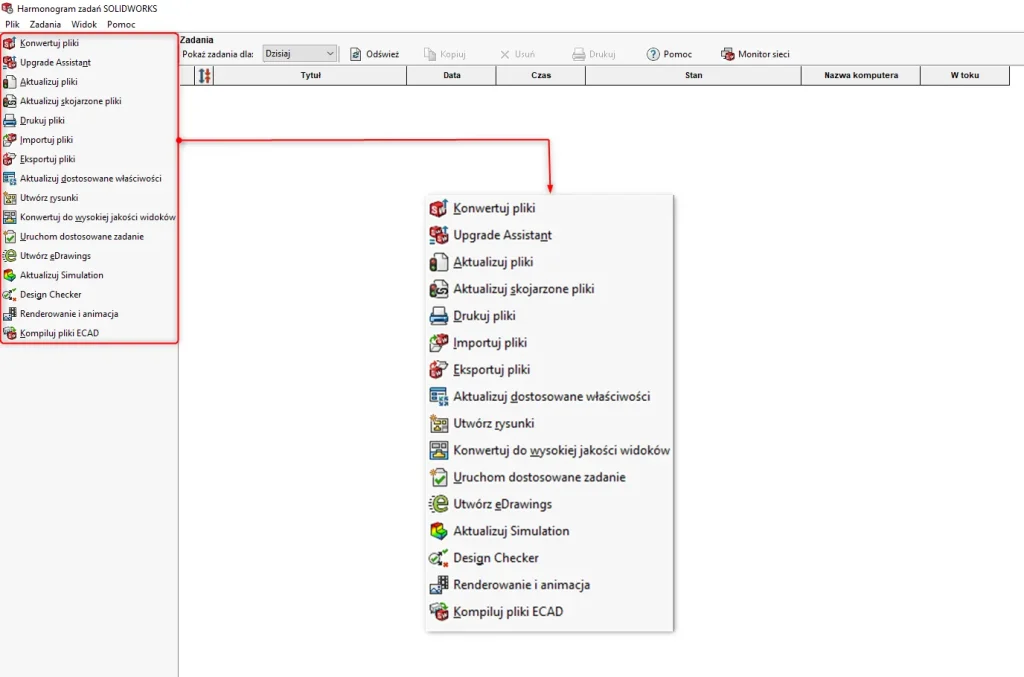Screen dimensions: 1024x677
Task: Sort tasks by Tytuł column header
Action: [x=310, y=76]
